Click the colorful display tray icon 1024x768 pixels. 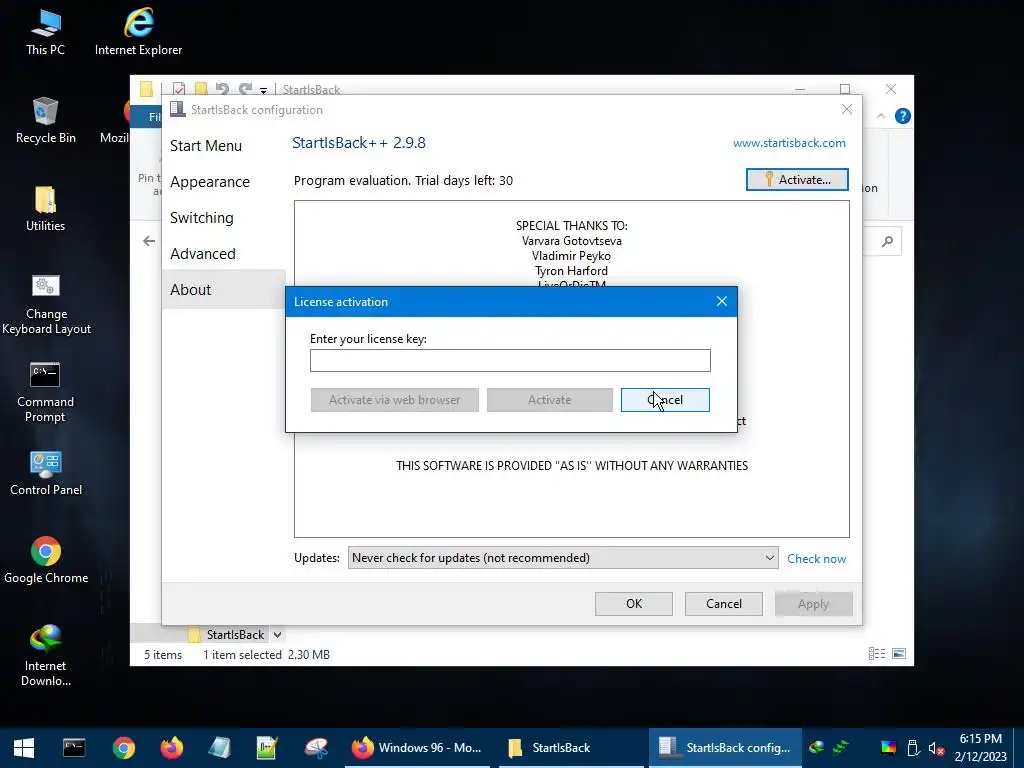coord(888,748)
